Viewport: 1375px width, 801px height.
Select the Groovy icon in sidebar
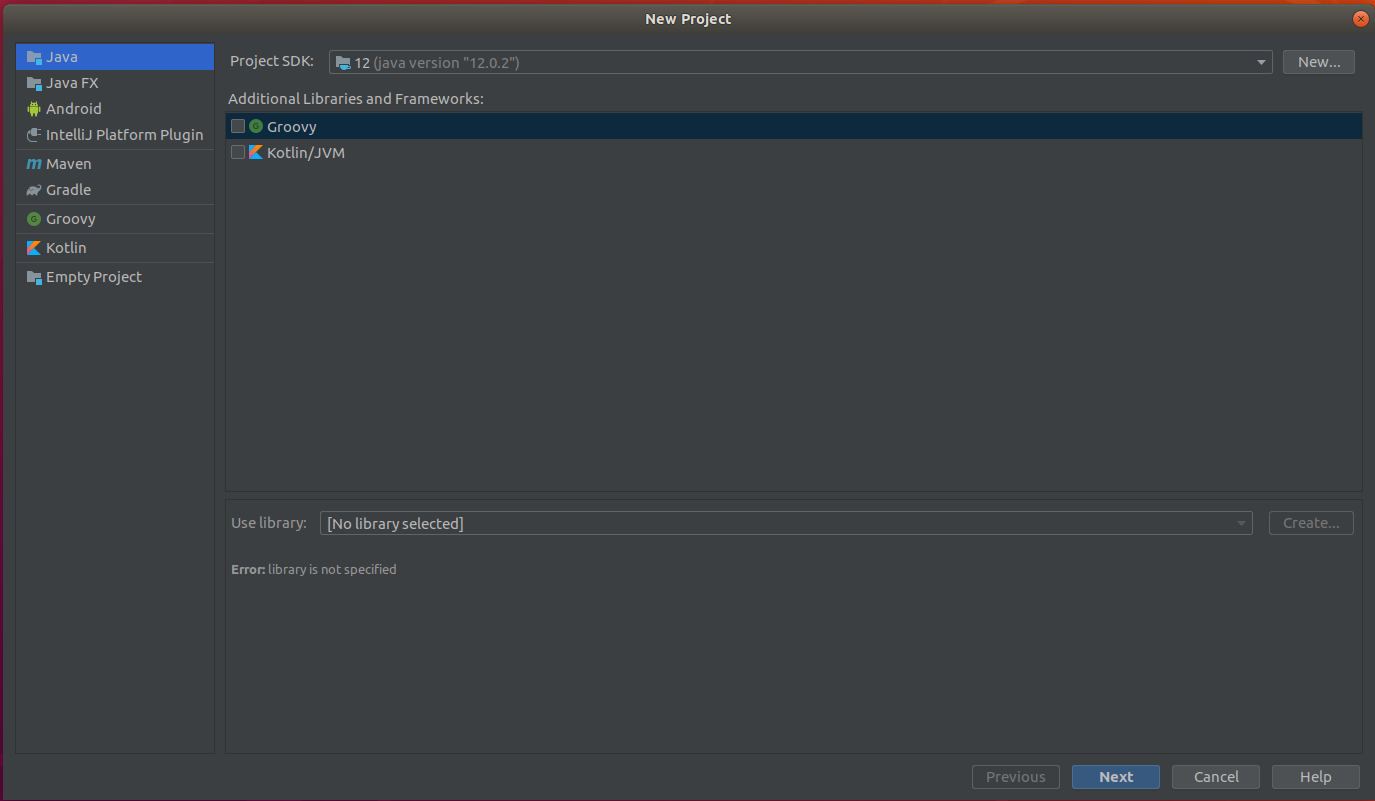(x=34, y=219)
